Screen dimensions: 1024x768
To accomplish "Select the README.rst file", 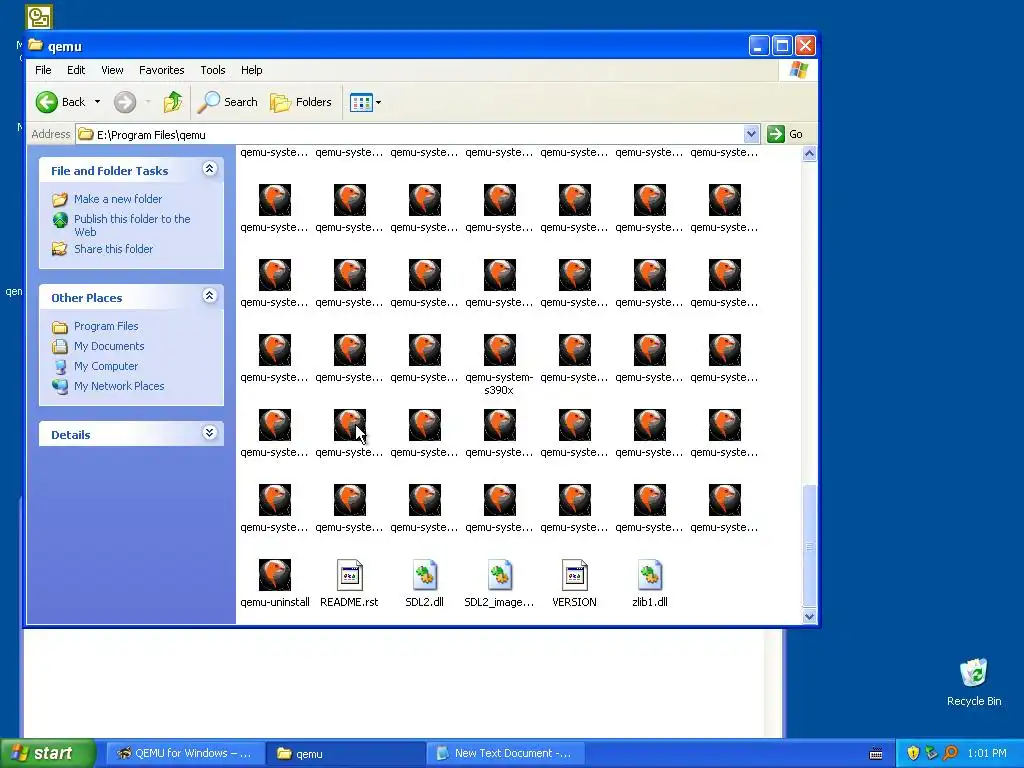I will pos(349,583).
